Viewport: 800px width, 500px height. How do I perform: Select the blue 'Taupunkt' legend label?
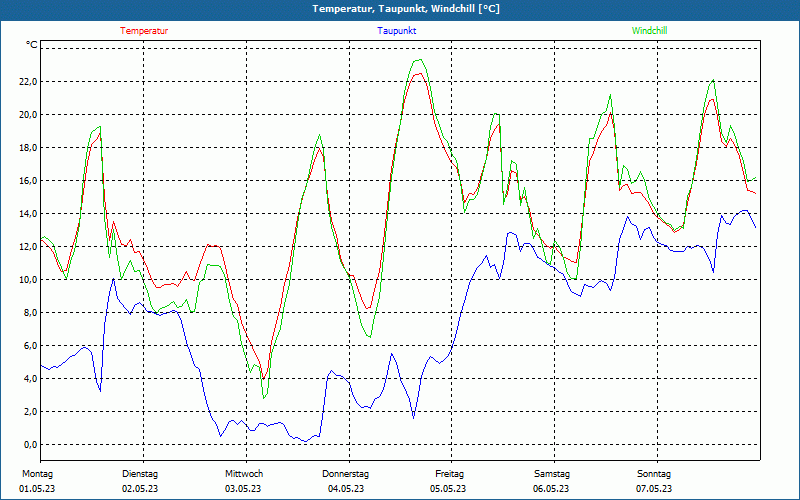(x=397, y=31)
